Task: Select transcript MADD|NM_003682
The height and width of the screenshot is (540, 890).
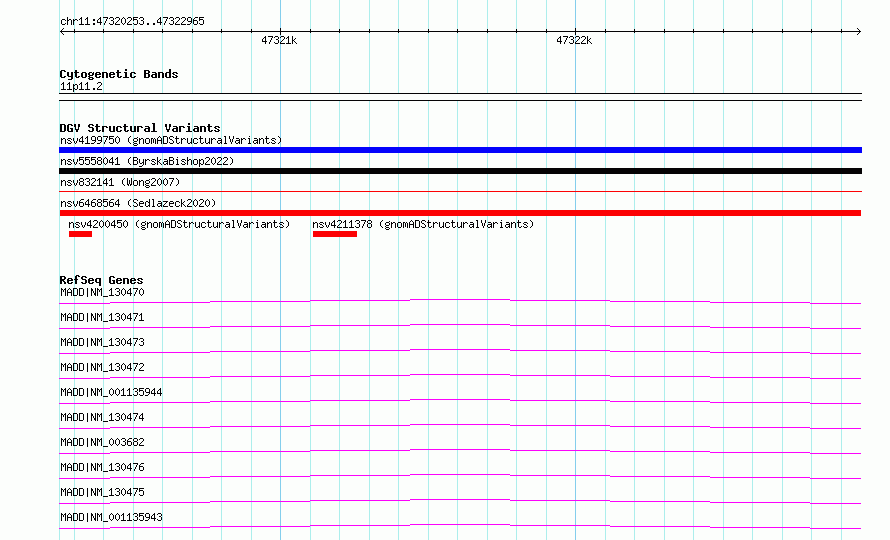Action: pos(102,442)
